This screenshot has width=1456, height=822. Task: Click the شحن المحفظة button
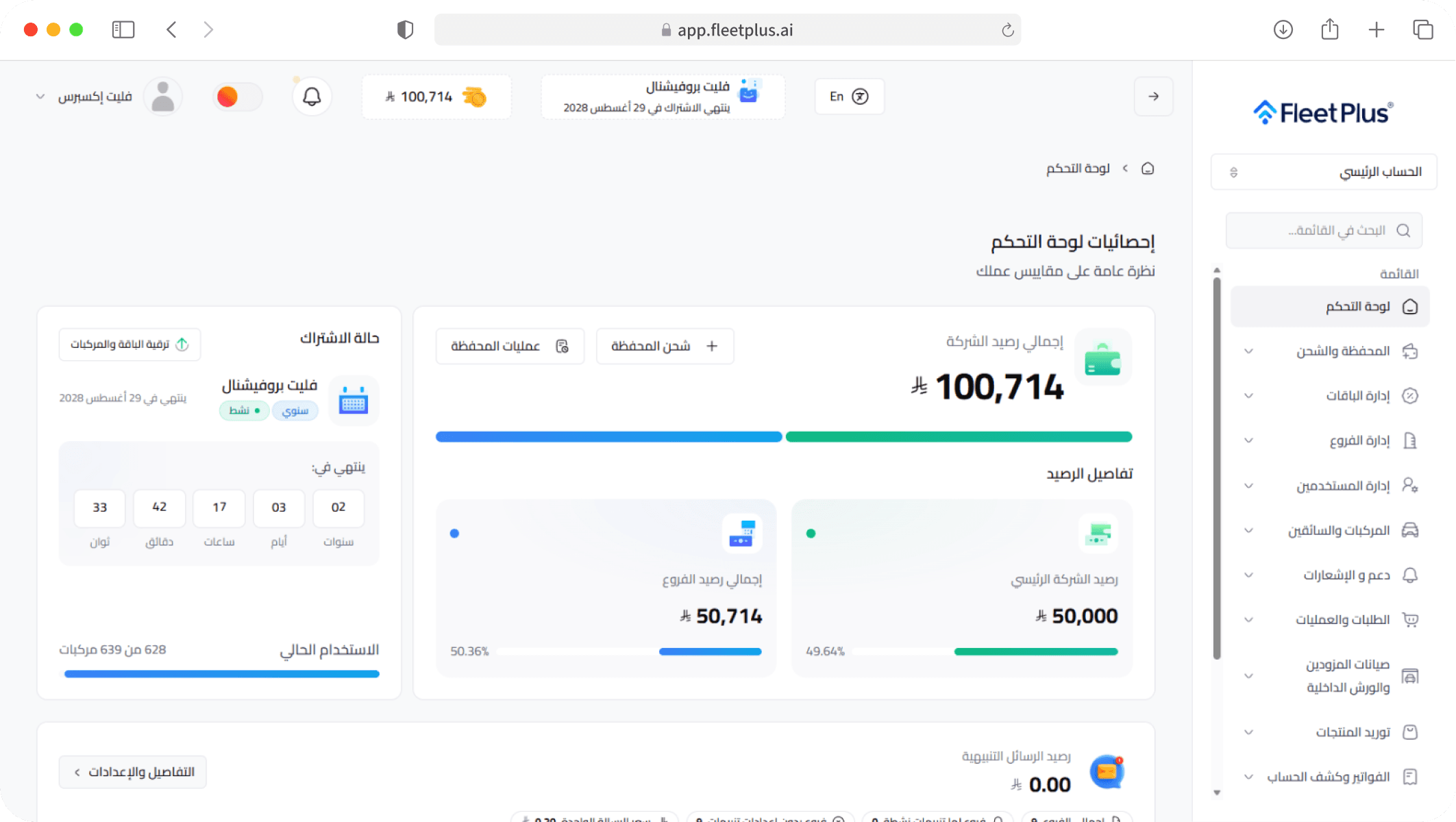point(665,346)
